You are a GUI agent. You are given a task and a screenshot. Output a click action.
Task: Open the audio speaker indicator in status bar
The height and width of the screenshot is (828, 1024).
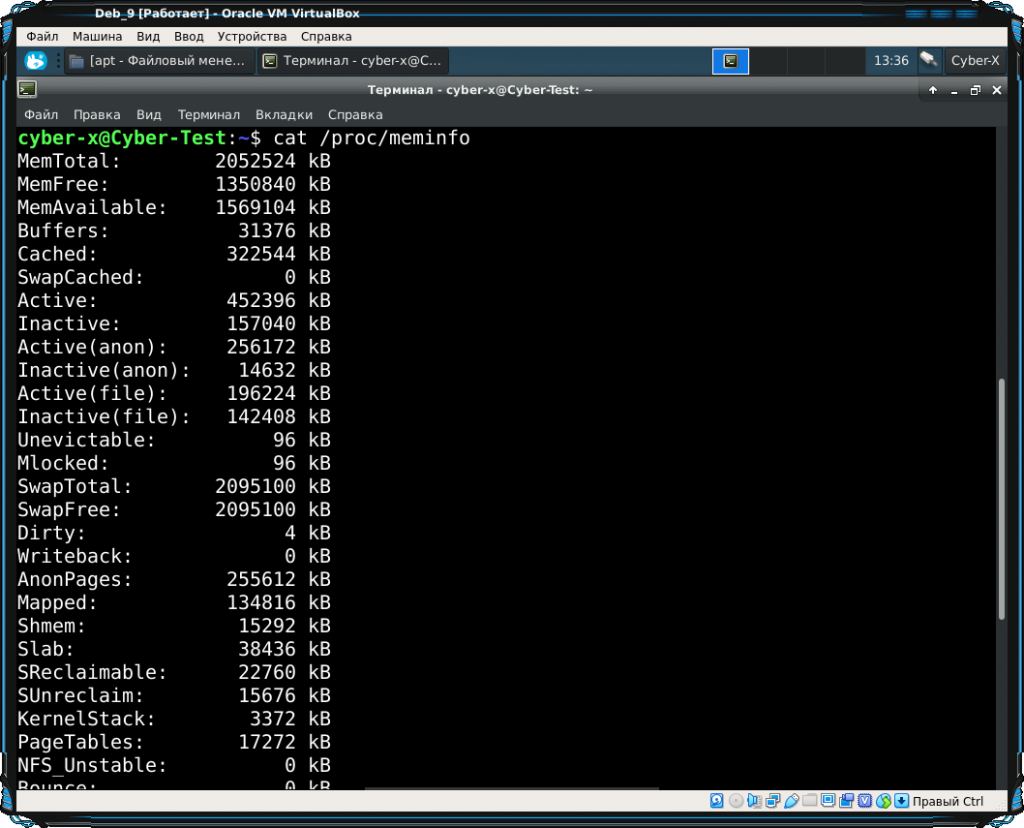click(755, 801)
